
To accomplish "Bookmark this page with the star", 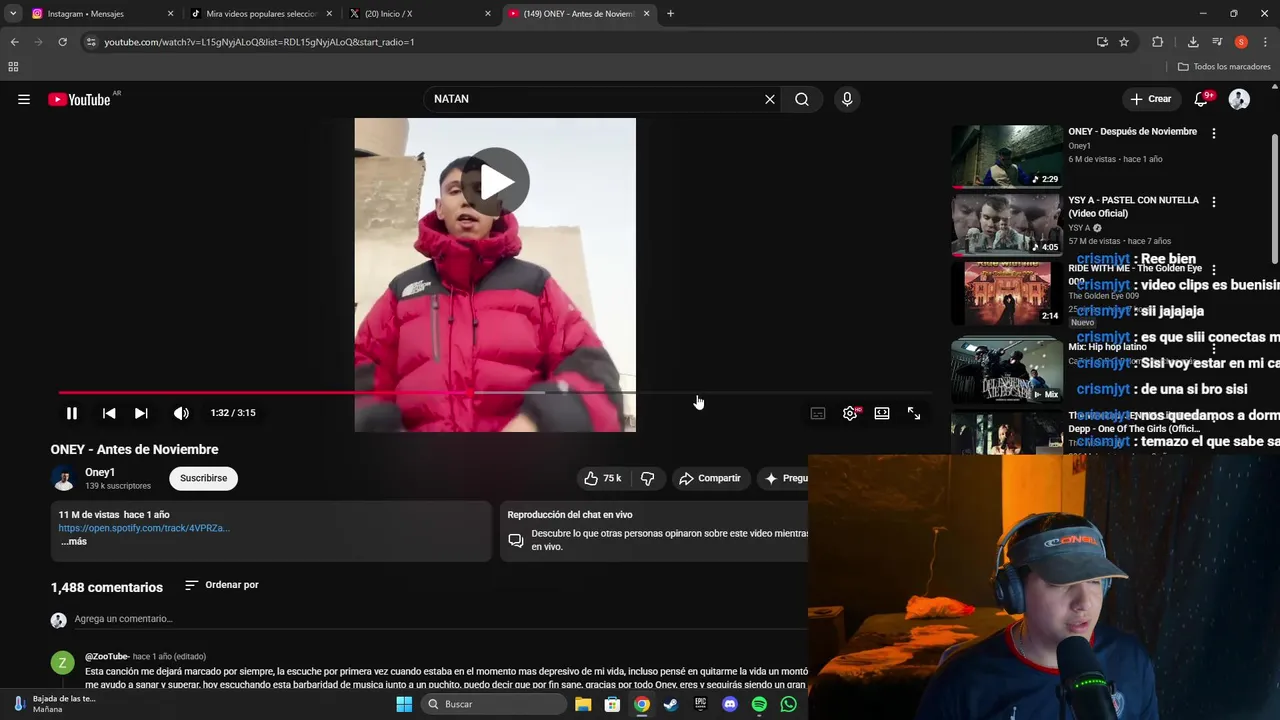I will pyautogui.click(x=1124, y=42).
